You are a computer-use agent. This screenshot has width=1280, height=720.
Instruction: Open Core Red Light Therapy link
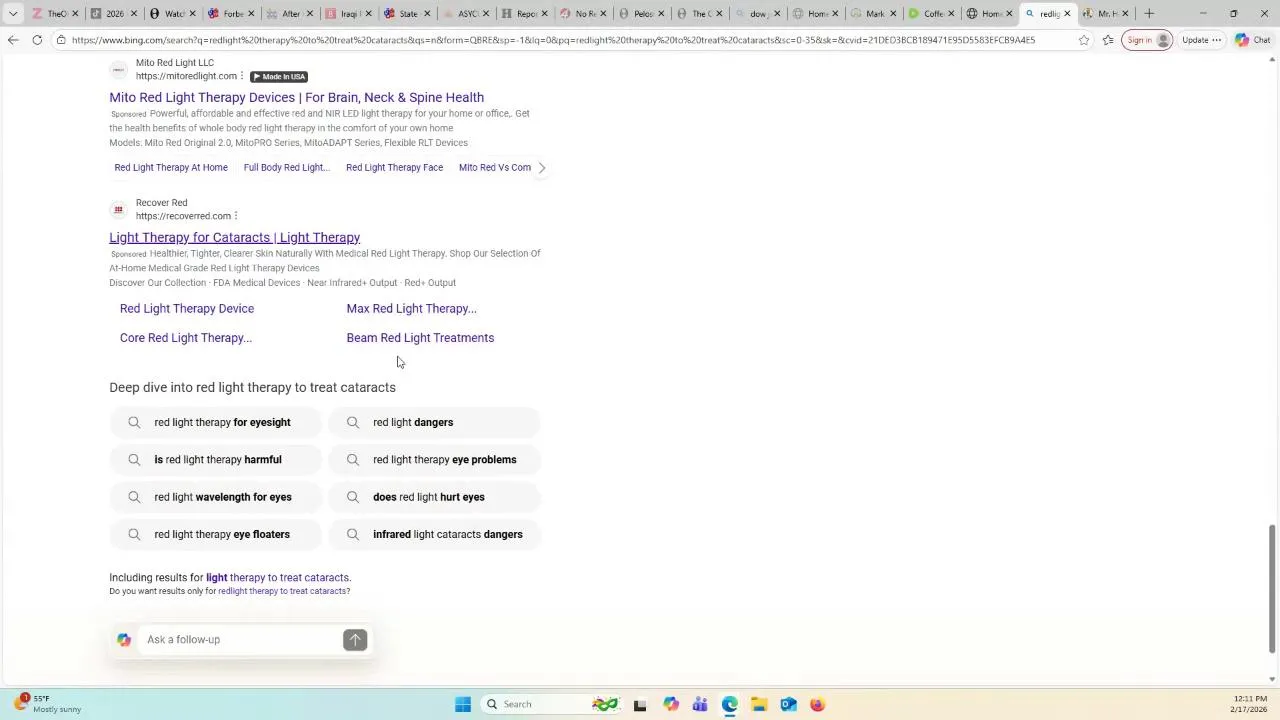(186, 338)
